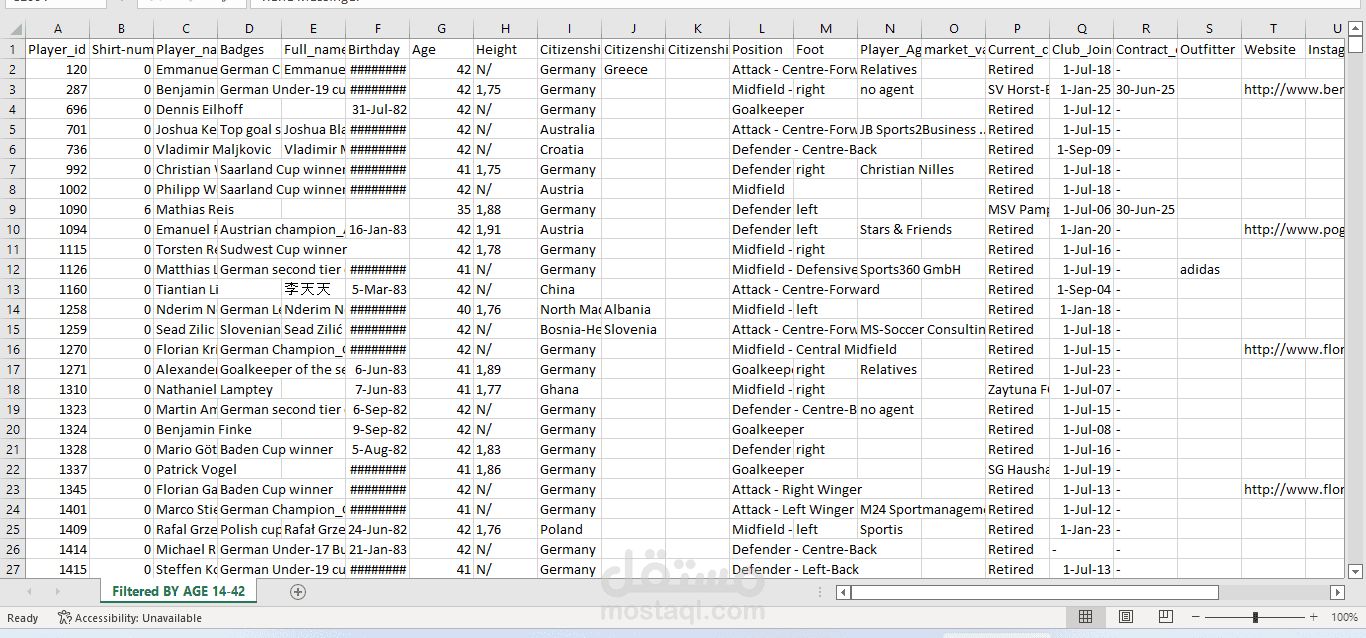
Task: Select the 'Slovenia' second citizenship cell
Action: pos(634,329)
